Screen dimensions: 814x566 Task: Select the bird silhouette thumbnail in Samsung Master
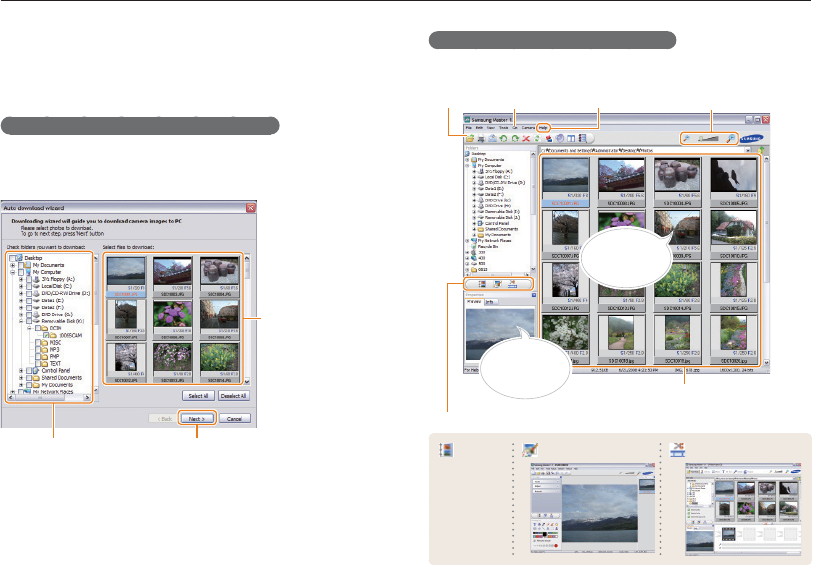coord(734,181)
